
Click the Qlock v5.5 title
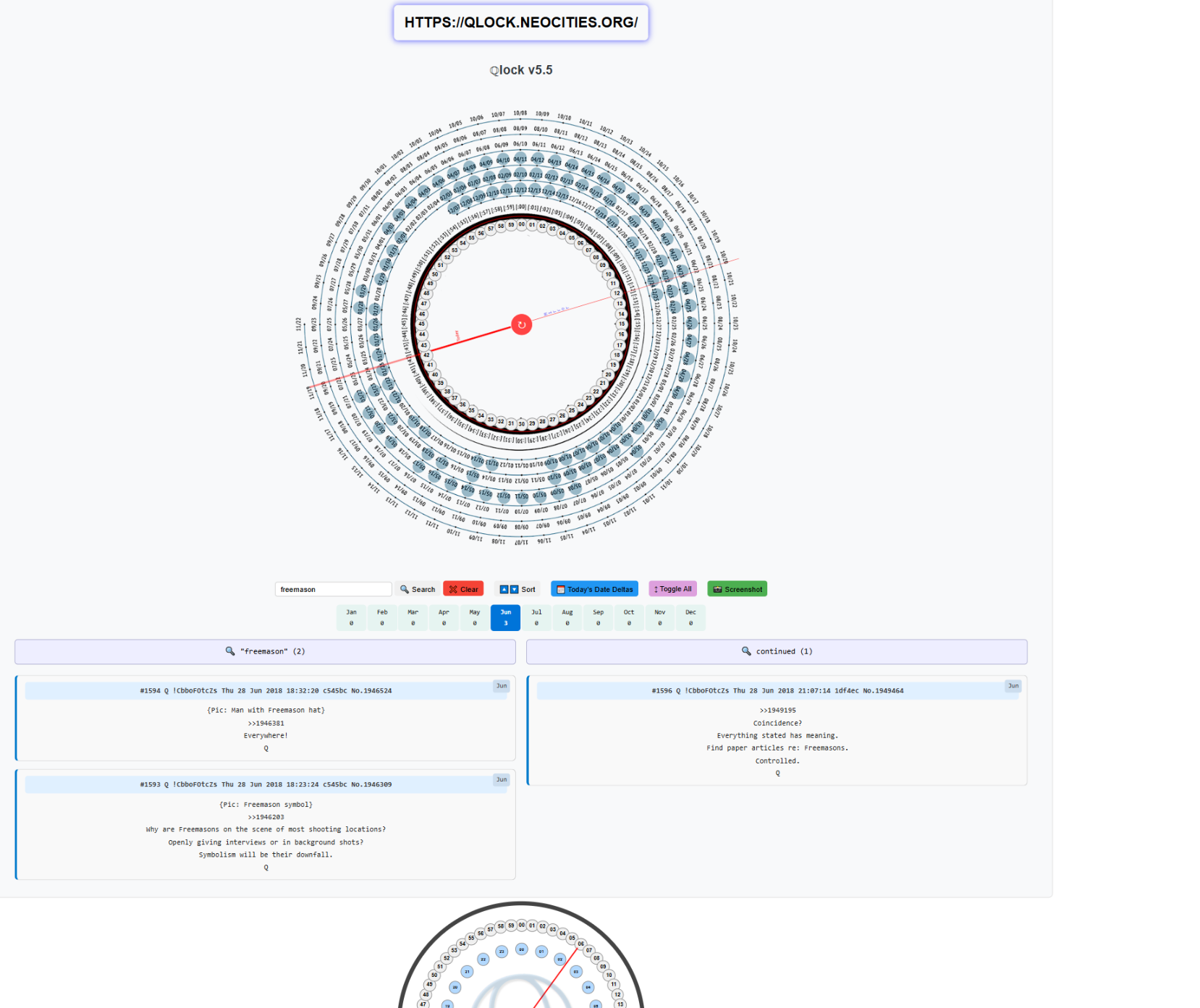(x=521, y=70)
